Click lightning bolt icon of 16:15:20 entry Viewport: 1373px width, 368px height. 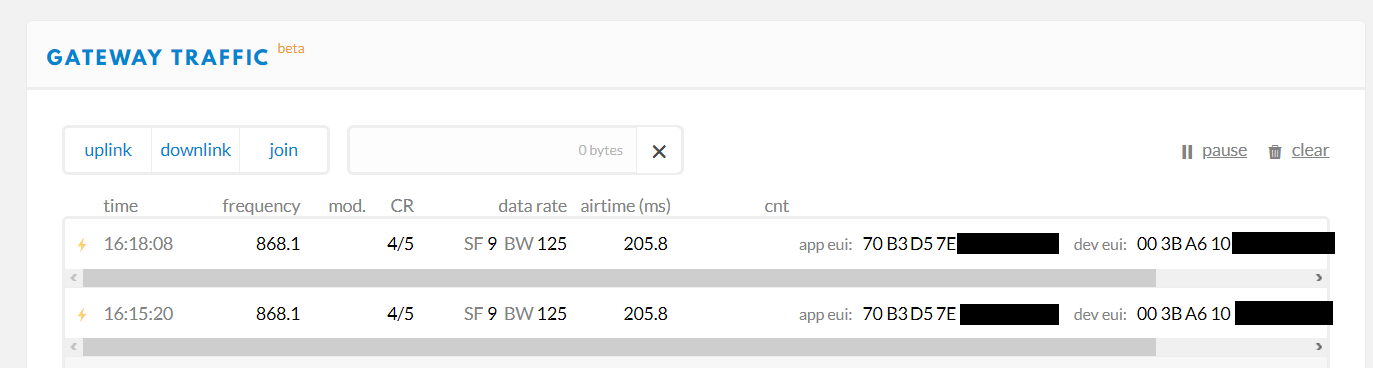pos(82,314)
